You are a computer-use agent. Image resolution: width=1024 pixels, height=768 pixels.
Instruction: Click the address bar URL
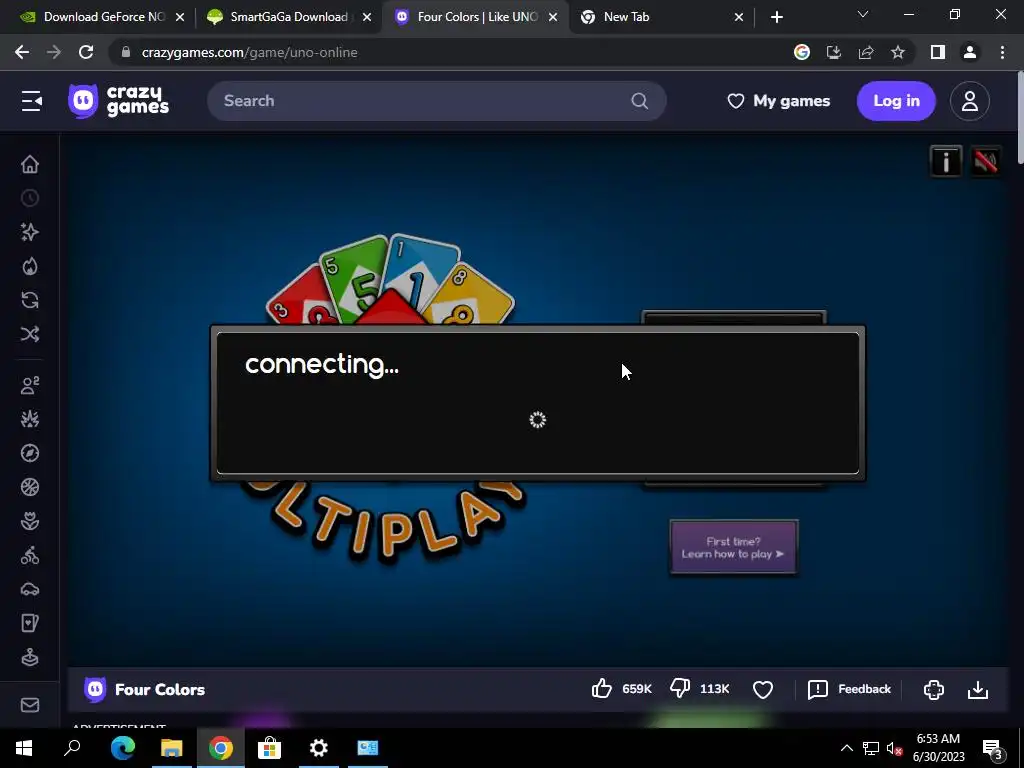249,52
